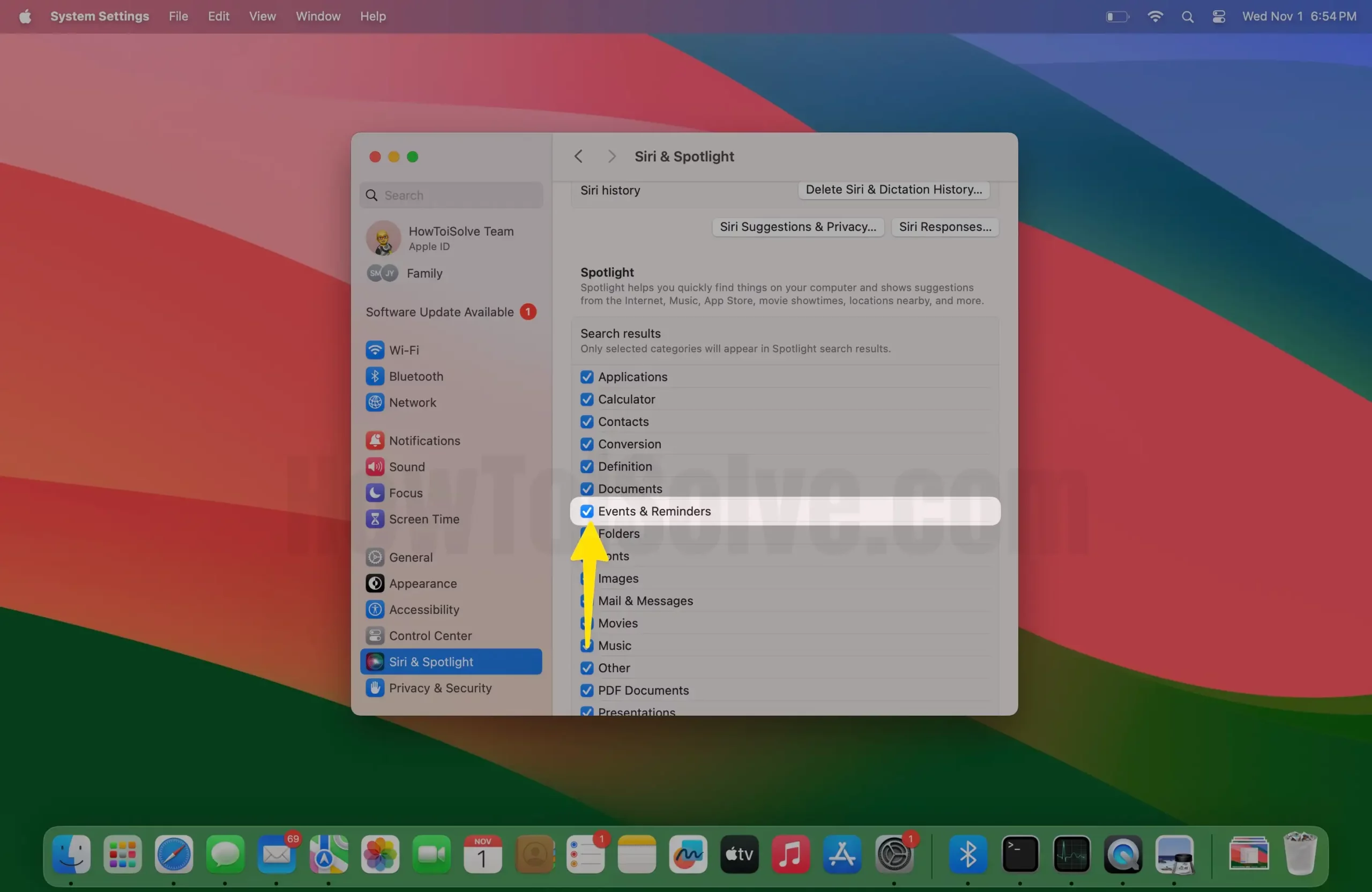Go back with left chevron
Screen dimensions: 1372x892
[578, 156]
